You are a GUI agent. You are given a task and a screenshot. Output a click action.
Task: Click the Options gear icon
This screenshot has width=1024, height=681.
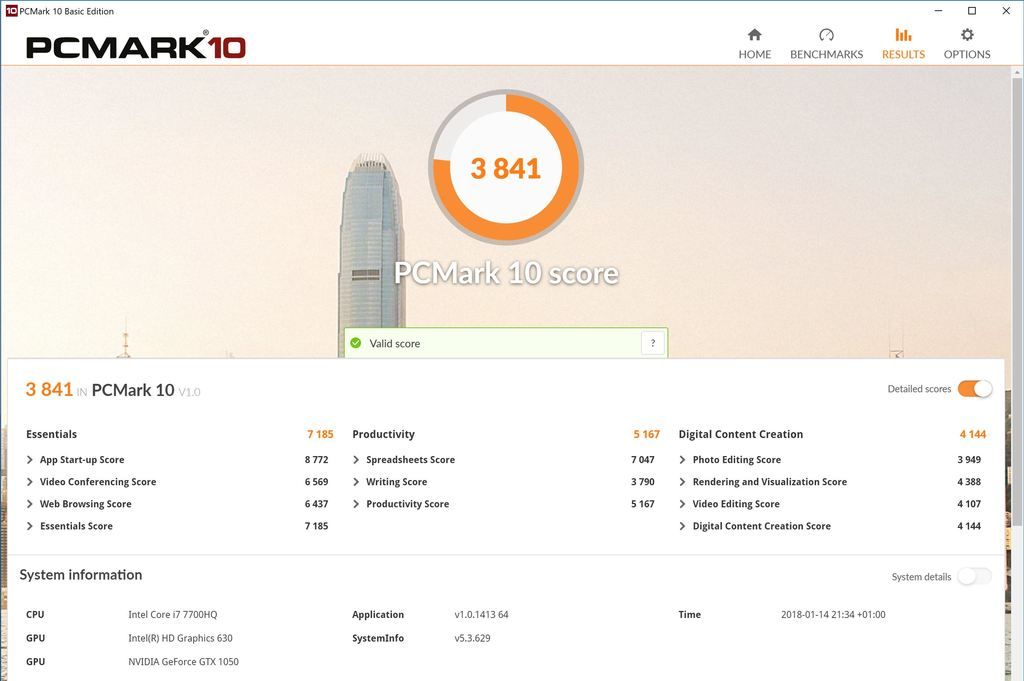[x=967, y=35]
